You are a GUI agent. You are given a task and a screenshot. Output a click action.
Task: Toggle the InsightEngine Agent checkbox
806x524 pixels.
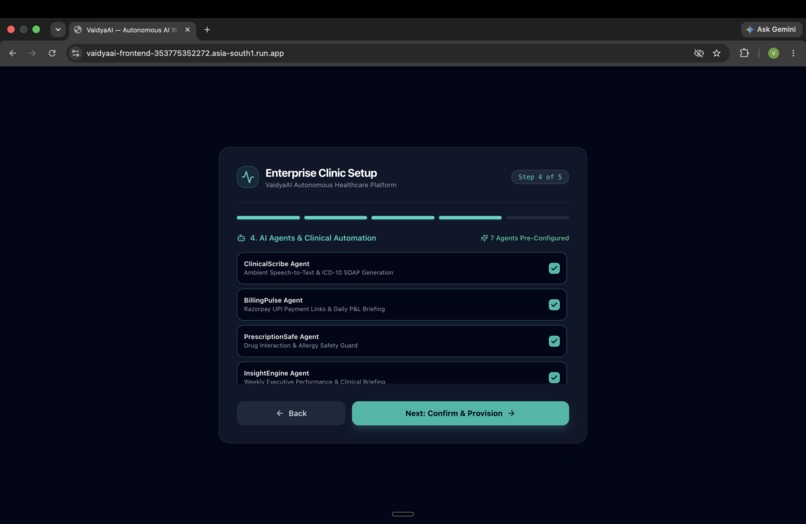(554, 378)
